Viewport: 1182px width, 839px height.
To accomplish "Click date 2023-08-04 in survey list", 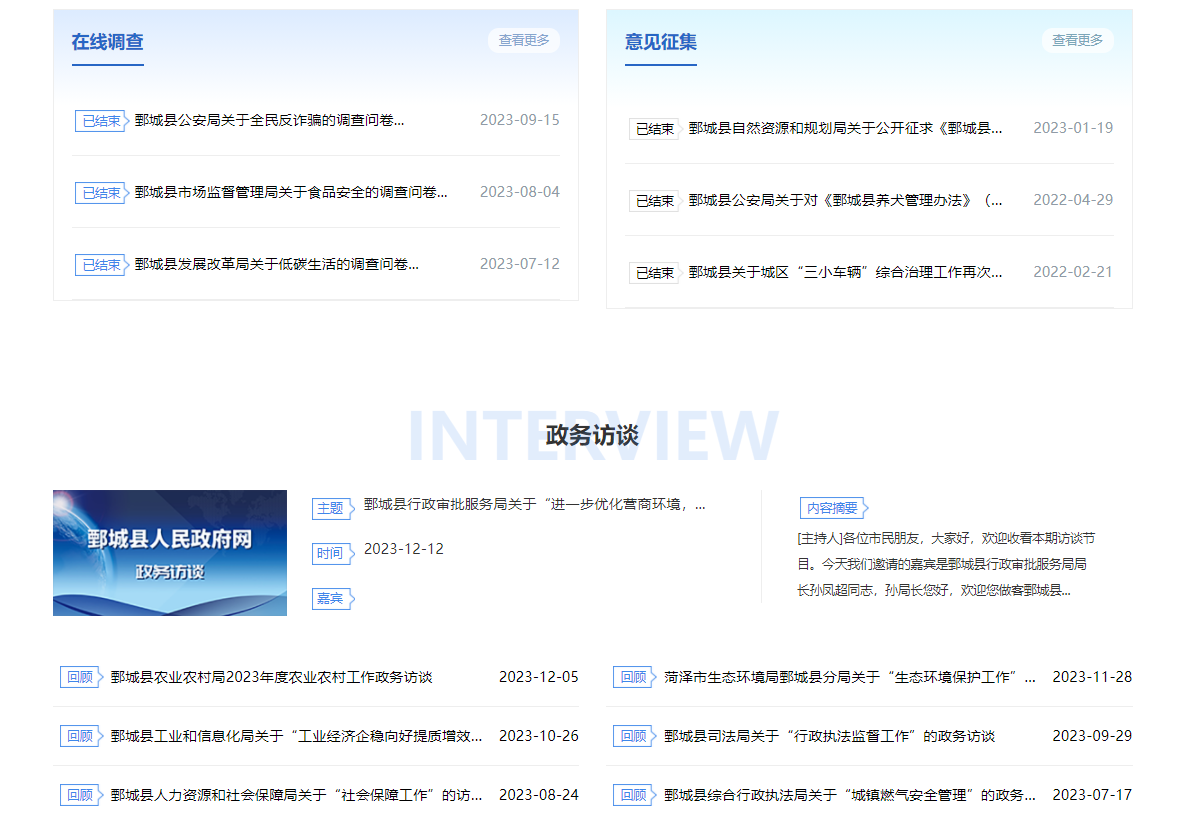I will pyautogui.click(x=519, y=191).
